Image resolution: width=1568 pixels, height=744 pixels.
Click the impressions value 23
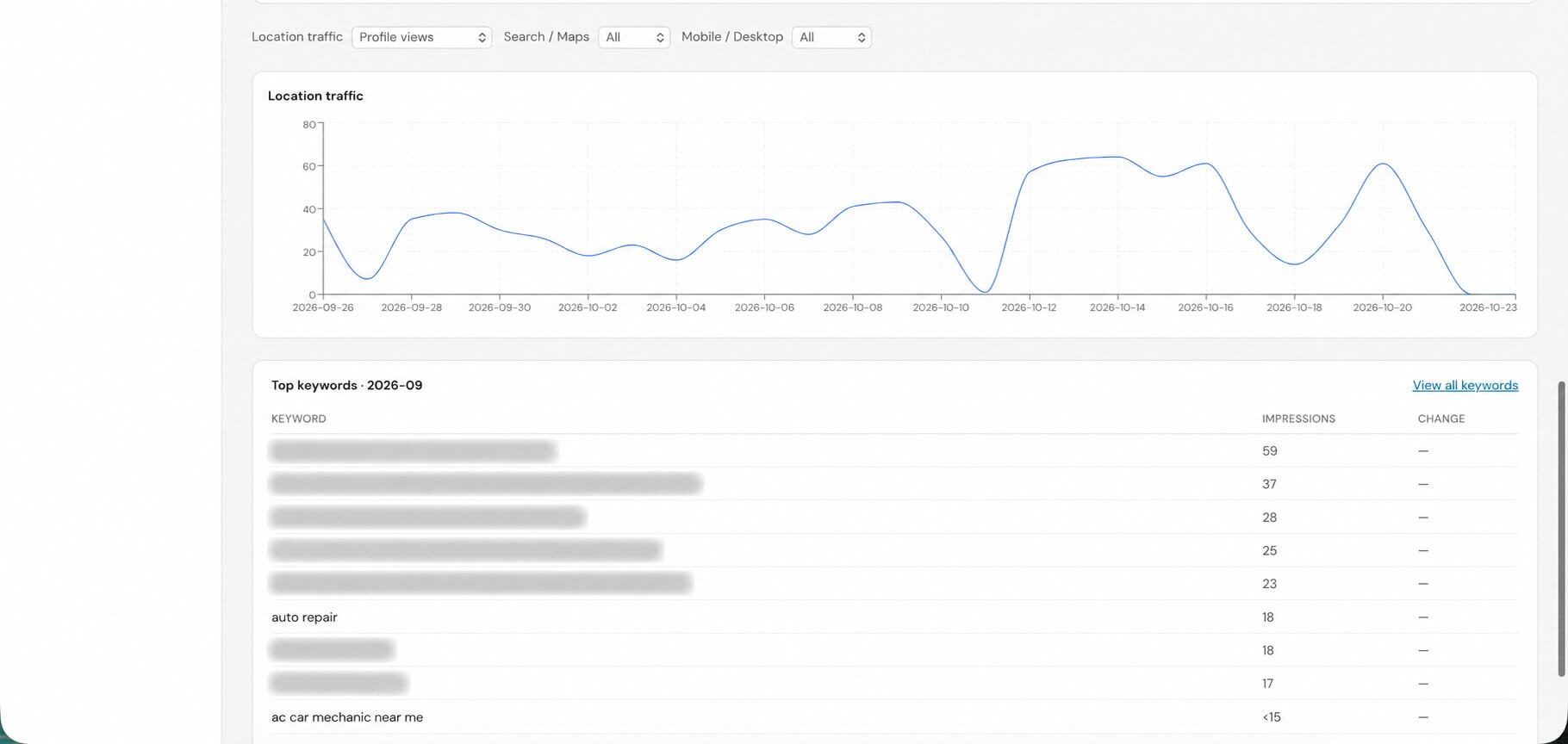(x=1269, y=584)
